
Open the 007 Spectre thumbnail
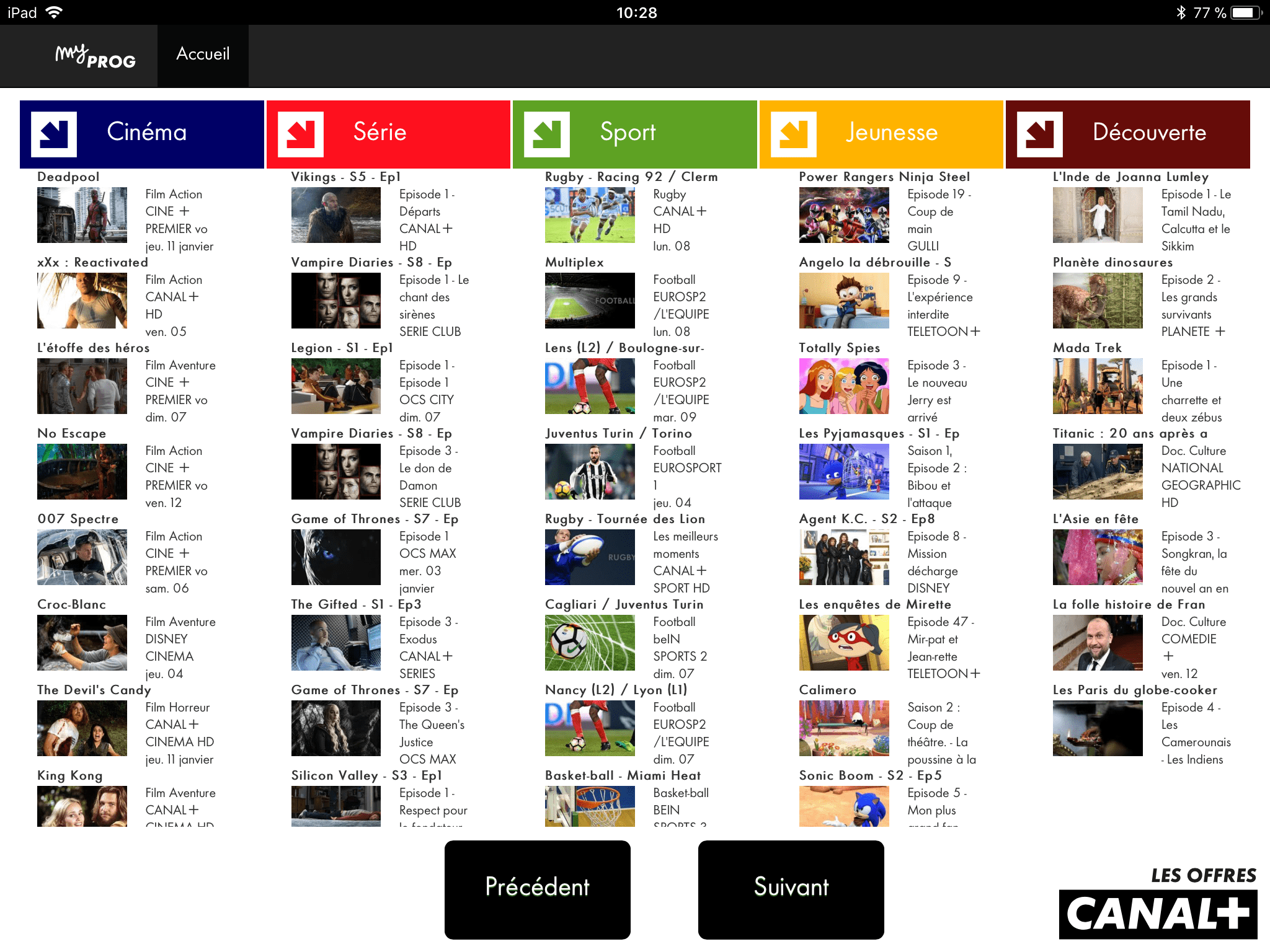point(82,557)
